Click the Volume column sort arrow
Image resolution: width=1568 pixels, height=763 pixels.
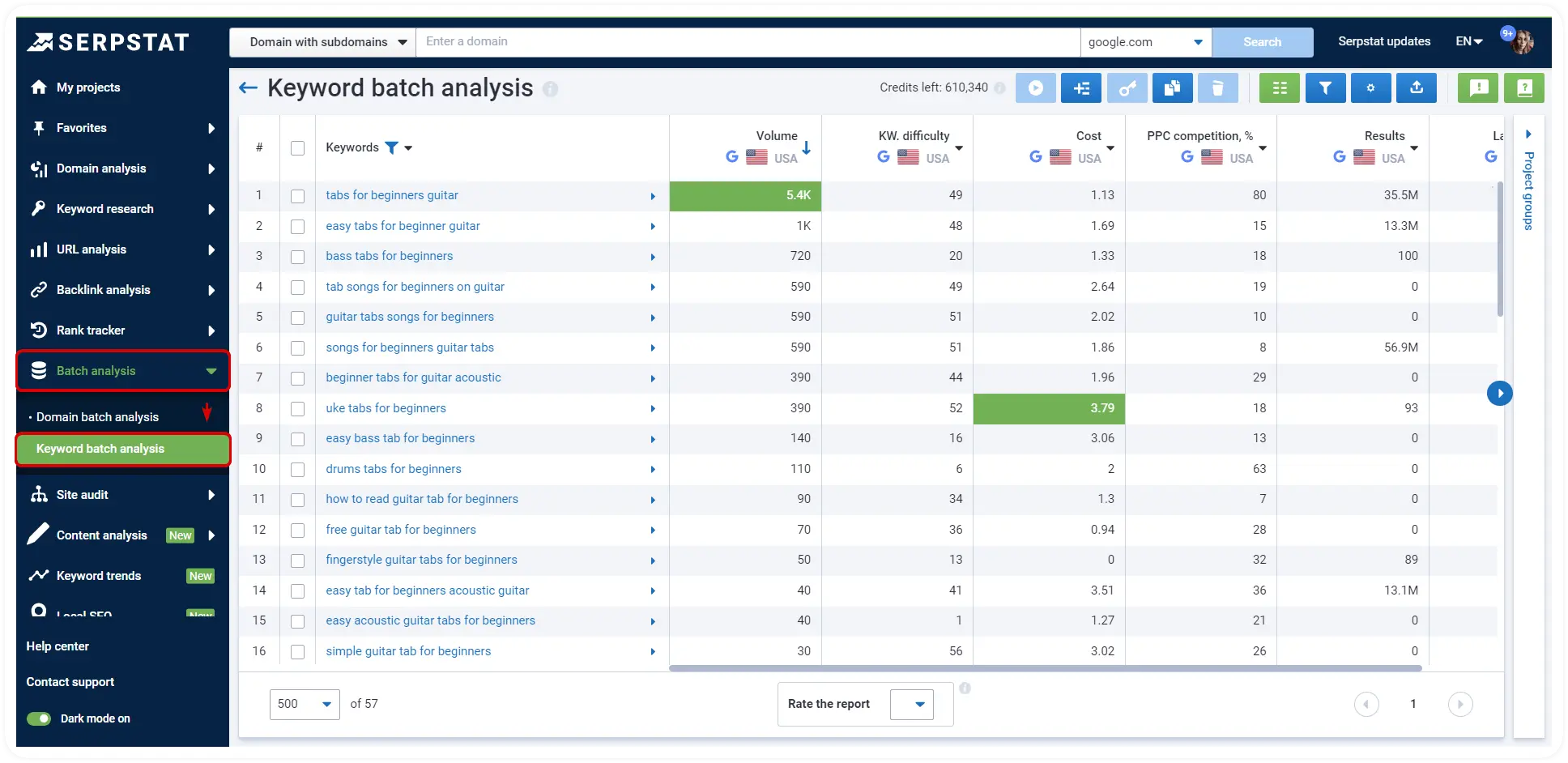(807, 149)
